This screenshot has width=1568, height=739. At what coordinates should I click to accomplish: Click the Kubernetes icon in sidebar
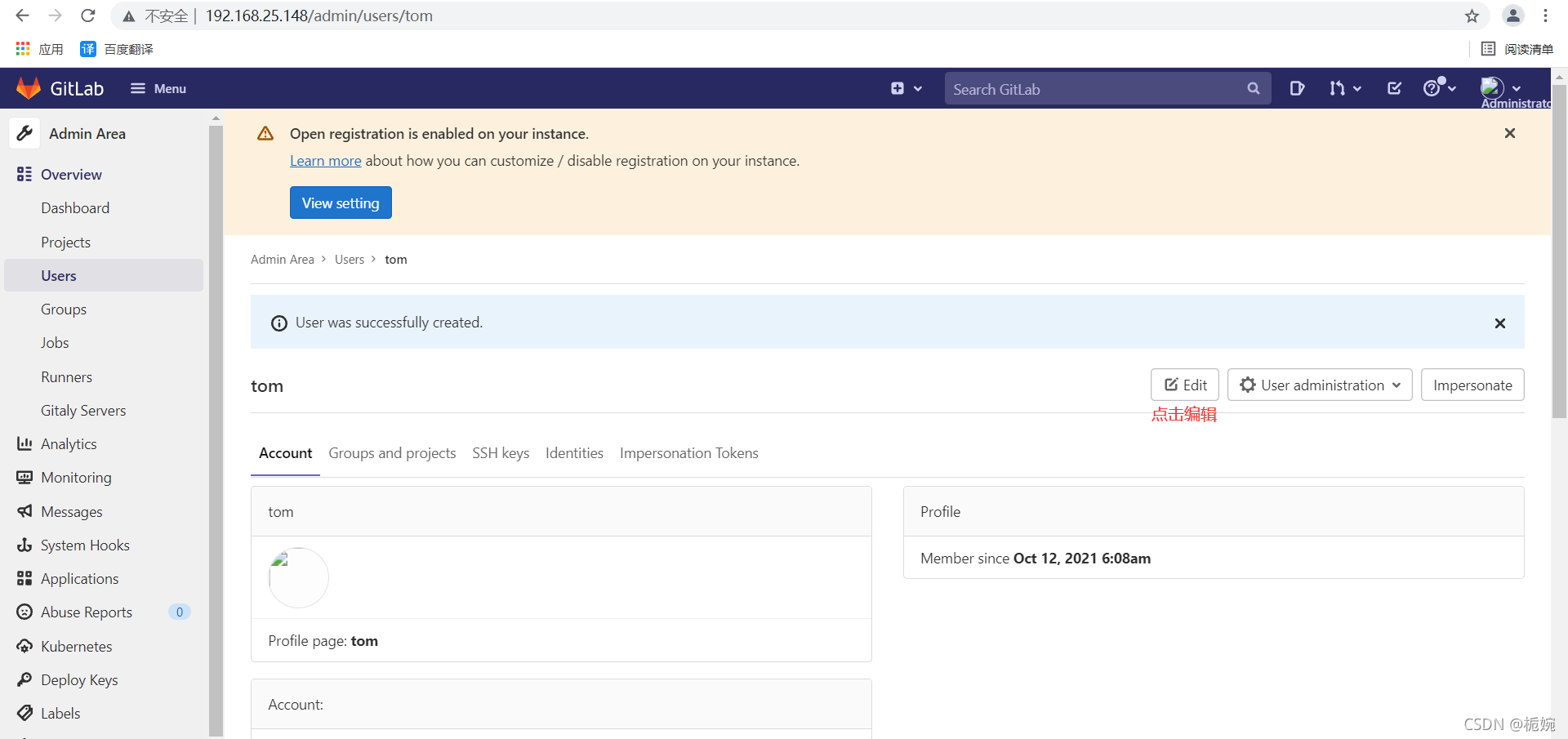[x=24, y=646]
